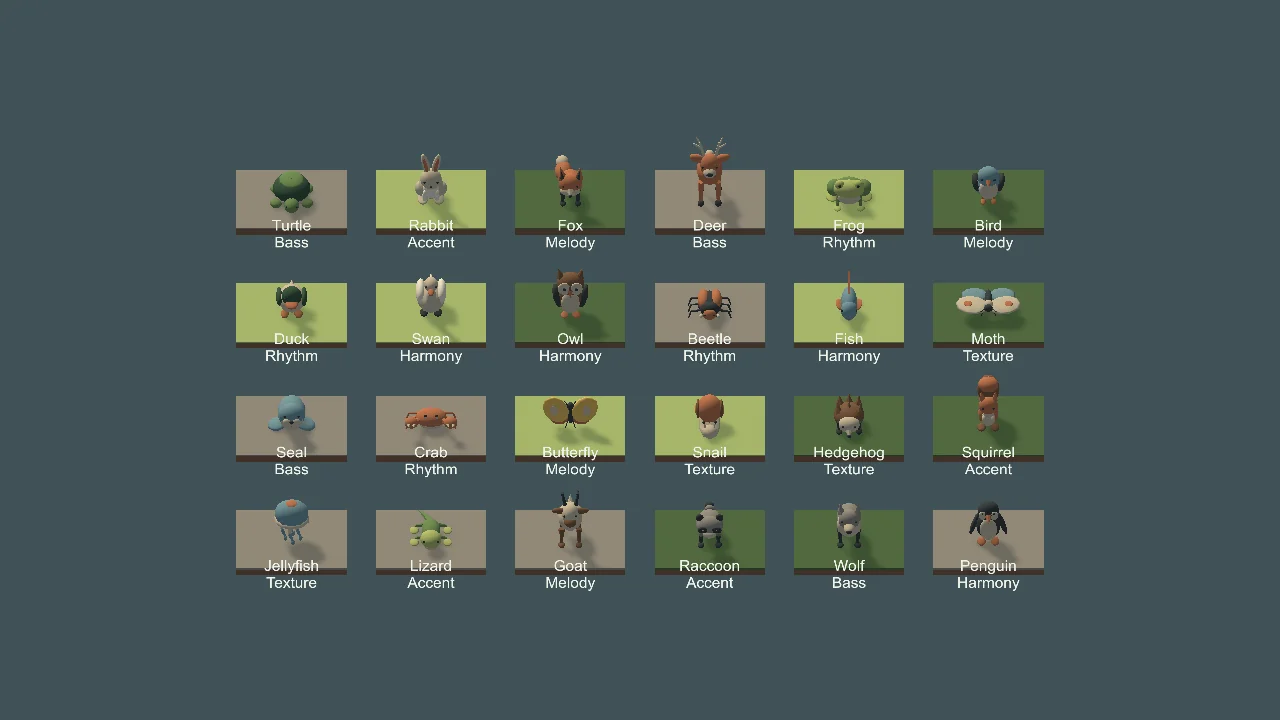
Task: Choose the Bird figure
Action: [988, 185]
